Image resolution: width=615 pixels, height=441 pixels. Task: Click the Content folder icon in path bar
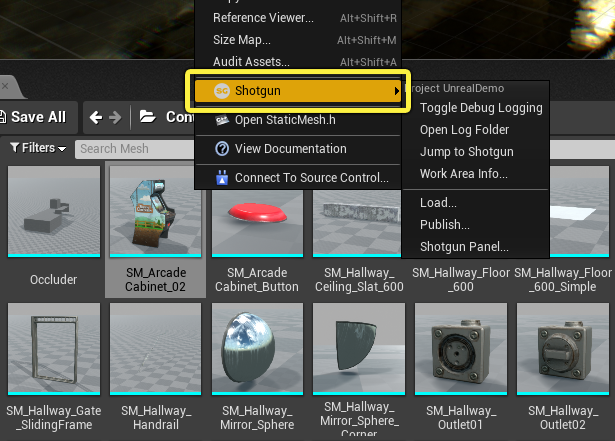(147, 117)
